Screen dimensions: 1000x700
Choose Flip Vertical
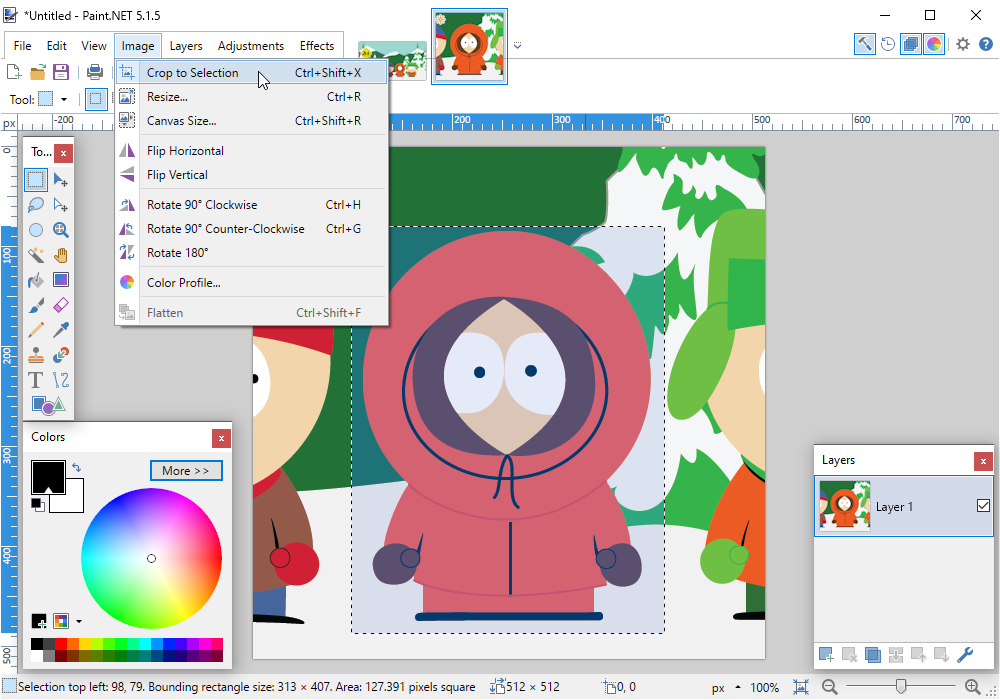251,175
